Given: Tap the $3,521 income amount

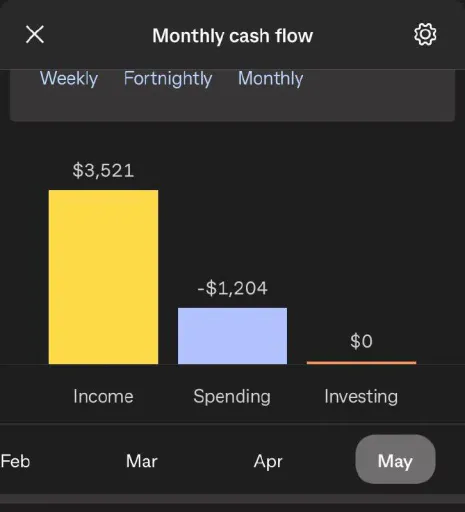Looking at the screenshot, I should coord(103,170).
